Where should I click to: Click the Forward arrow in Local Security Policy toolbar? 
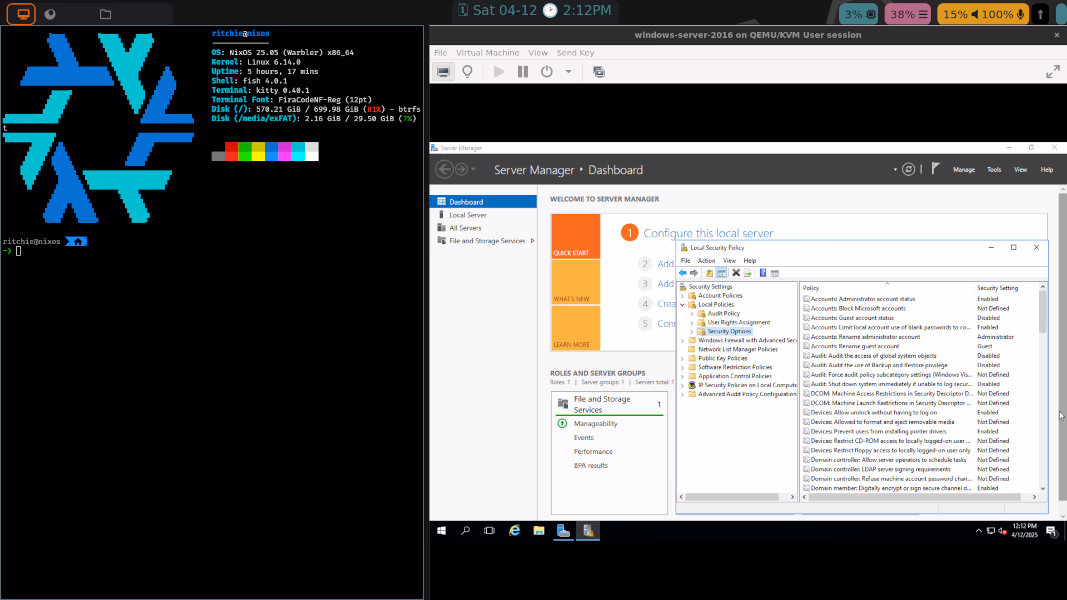click(694, 273)
